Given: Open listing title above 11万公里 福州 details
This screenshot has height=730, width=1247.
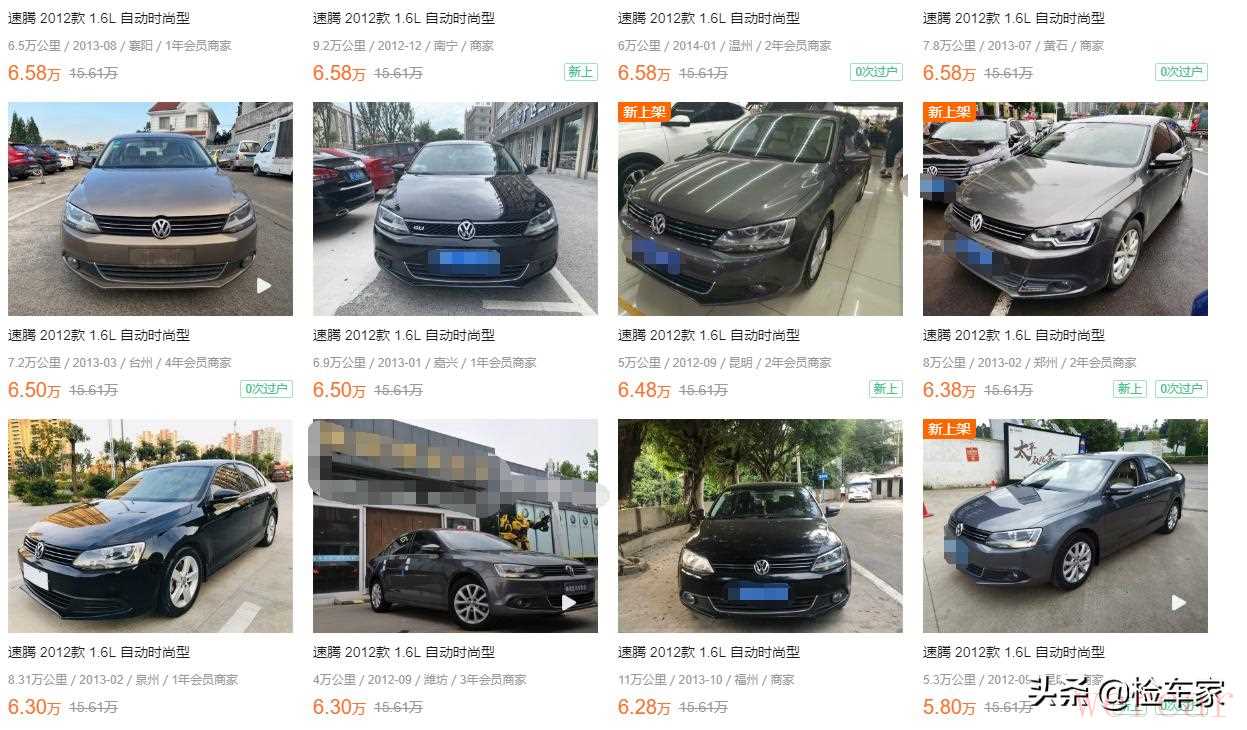Looking at the screenshot, I should pos(709,652).
